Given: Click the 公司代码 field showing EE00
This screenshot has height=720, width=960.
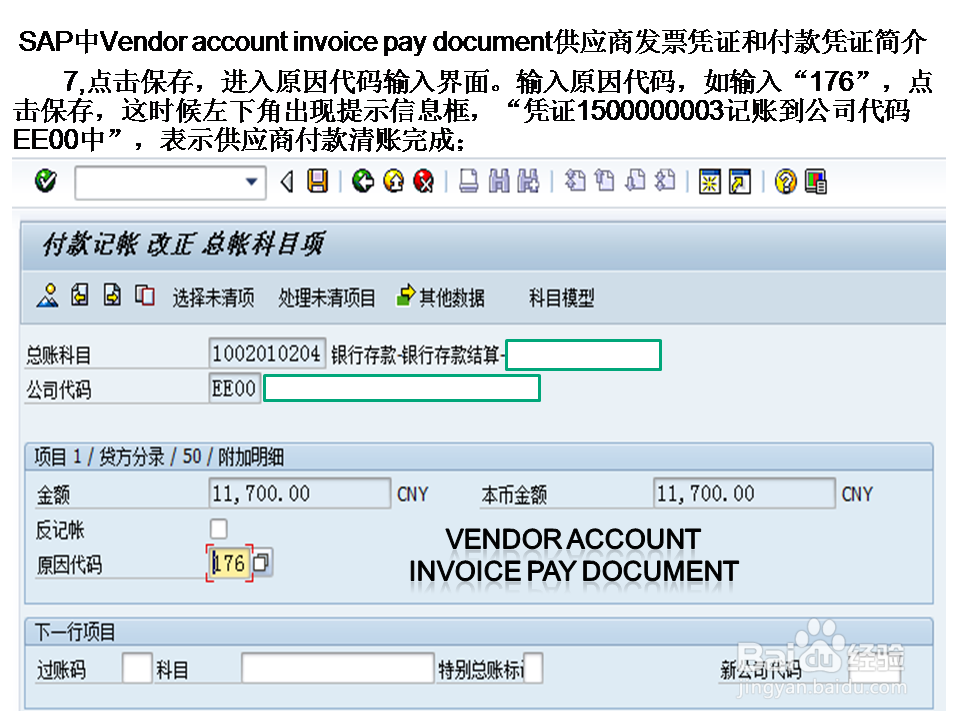Looking at the screenshot, I should pos(234,388).
